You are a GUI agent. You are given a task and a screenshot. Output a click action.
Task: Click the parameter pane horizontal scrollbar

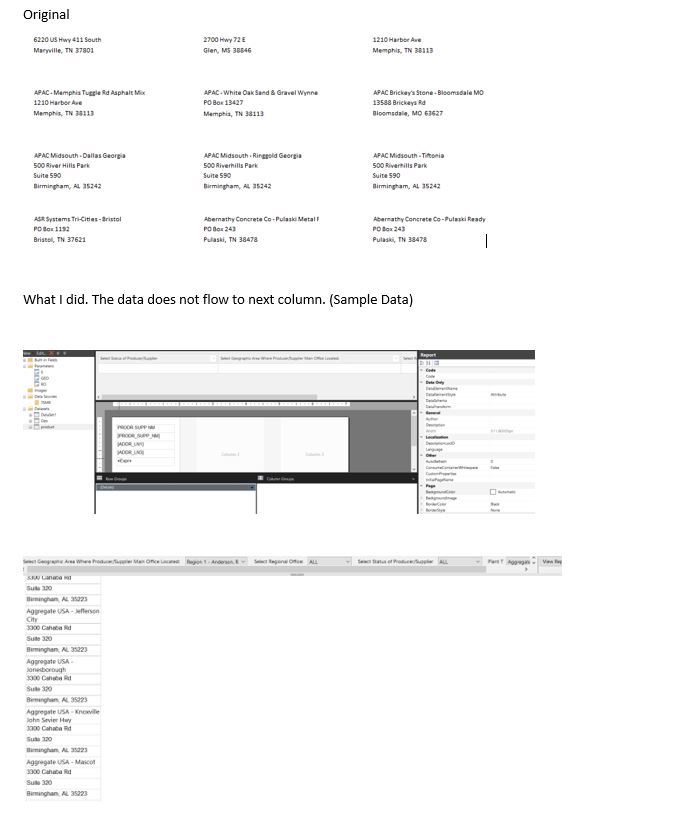209,397
